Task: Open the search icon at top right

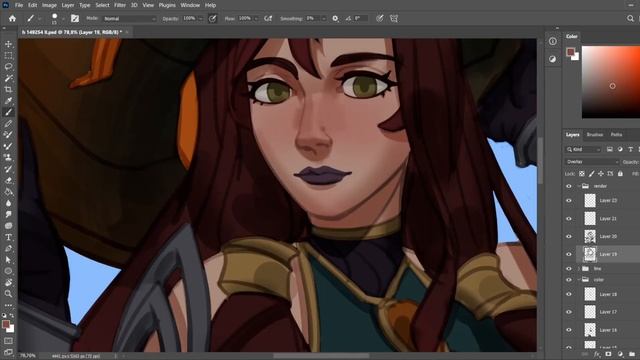Action: point(630,18)
